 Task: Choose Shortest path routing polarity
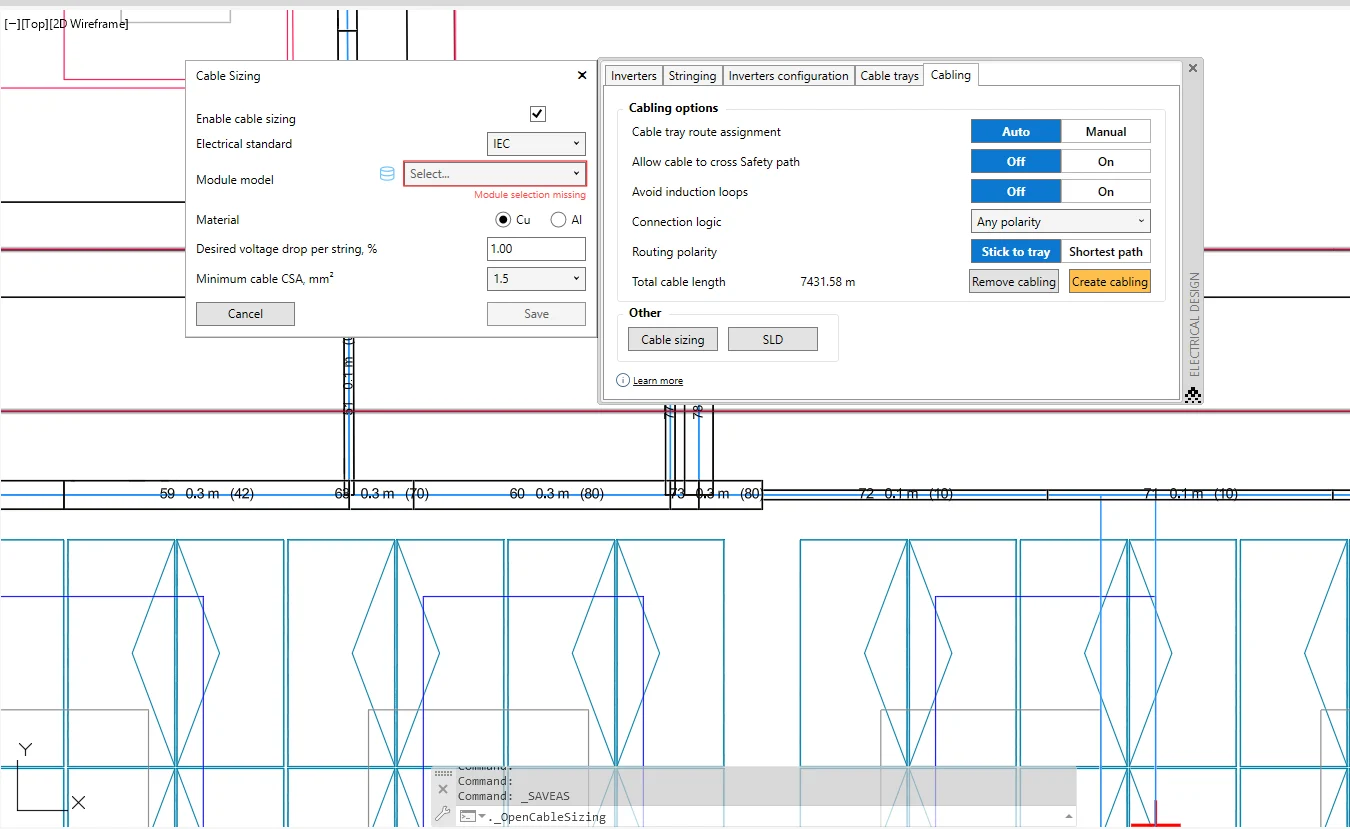tap(1106, 251)
